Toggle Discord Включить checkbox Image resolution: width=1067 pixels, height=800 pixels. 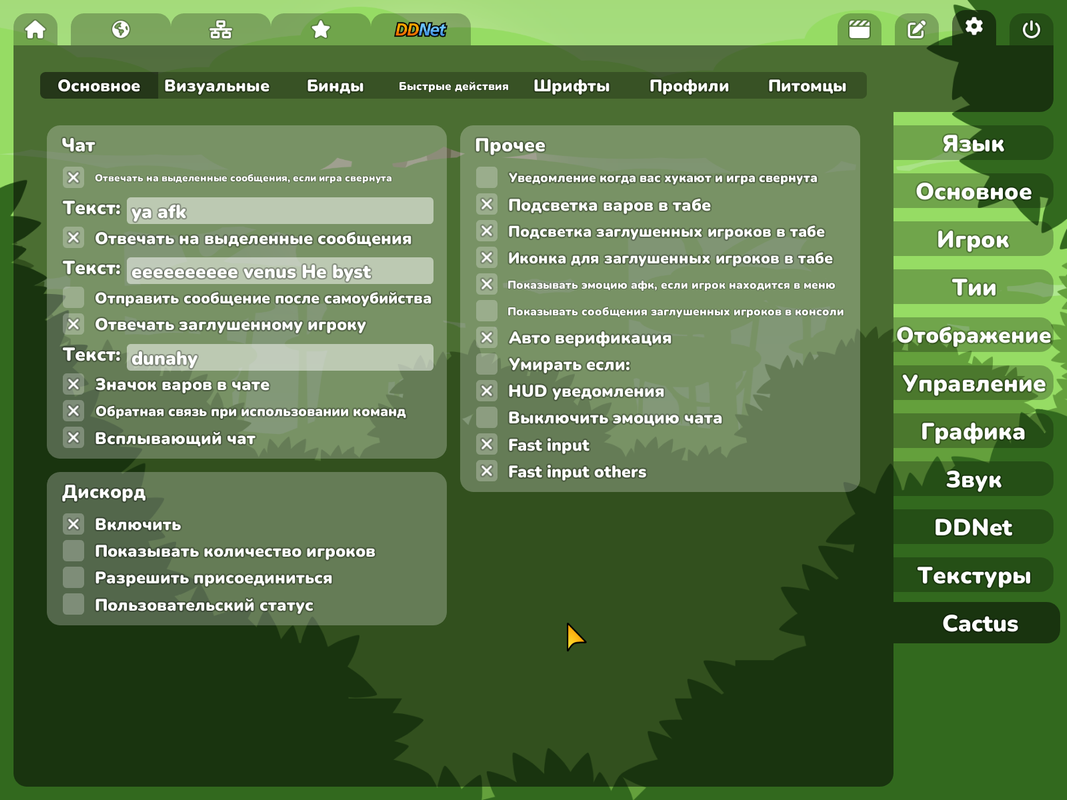(73, 524)
